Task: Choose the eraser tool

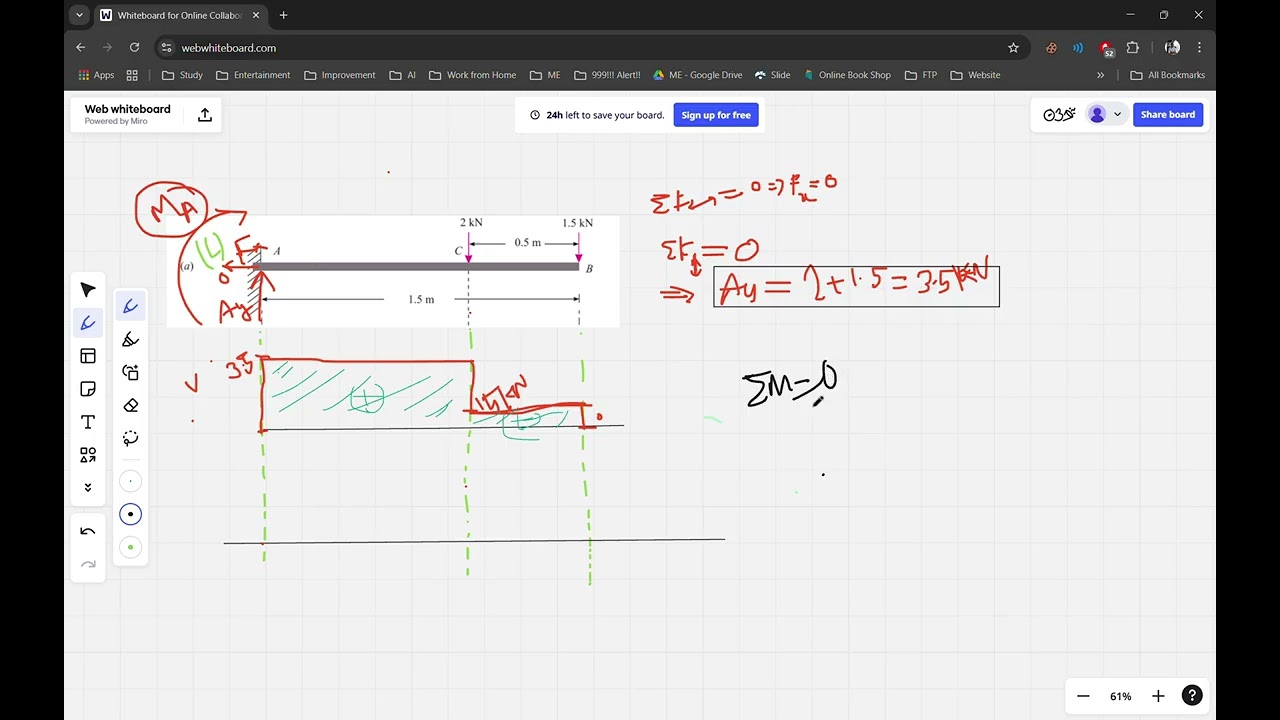Action: [x=130, y=406]
